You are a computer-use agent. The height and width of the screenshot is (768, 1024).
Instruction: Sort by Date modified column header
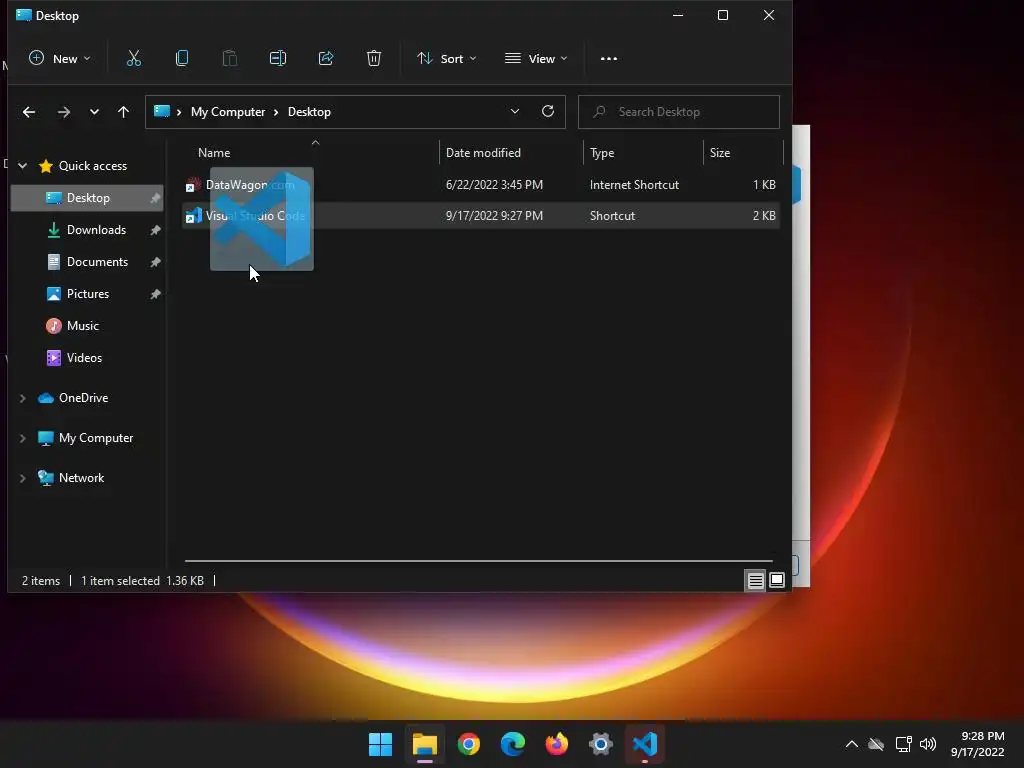tap(483, 153)
